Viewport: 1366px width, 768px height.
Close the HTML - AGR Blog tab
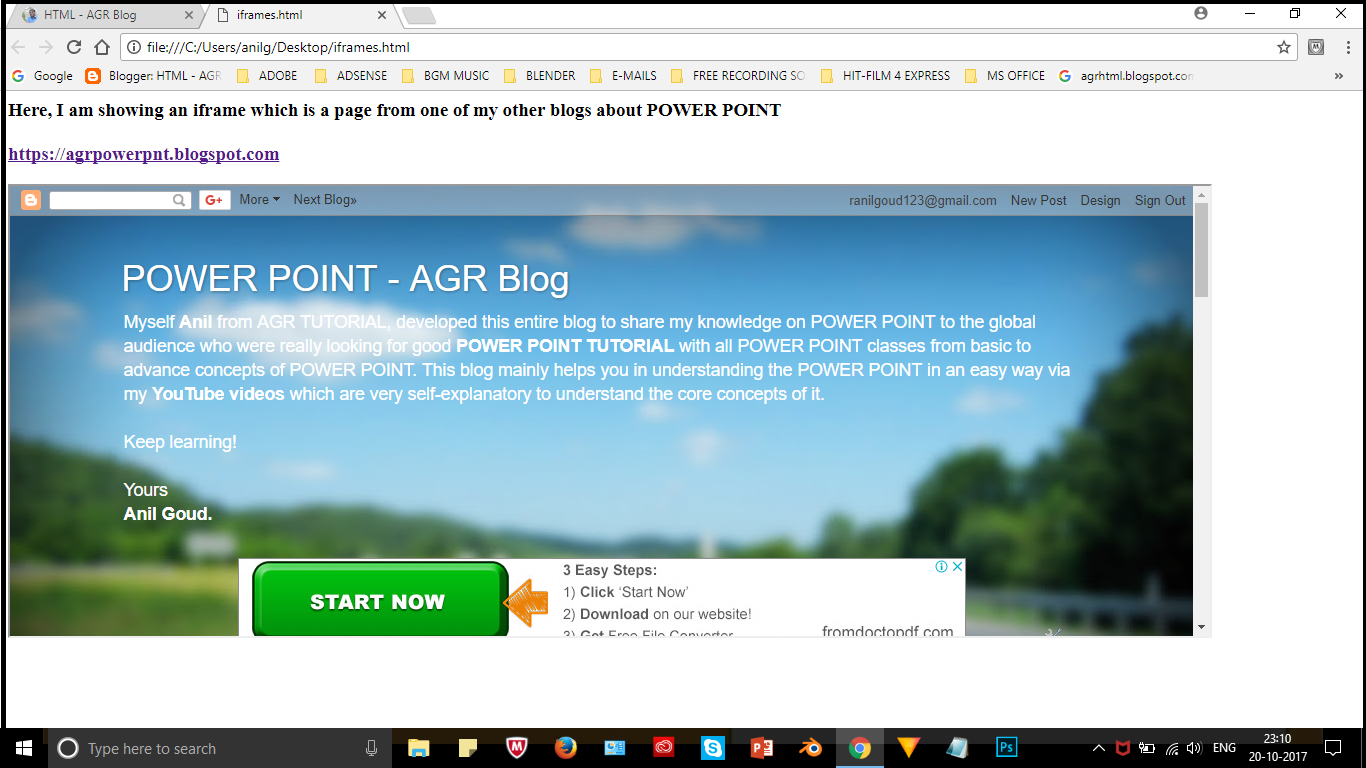click(190, 15)
